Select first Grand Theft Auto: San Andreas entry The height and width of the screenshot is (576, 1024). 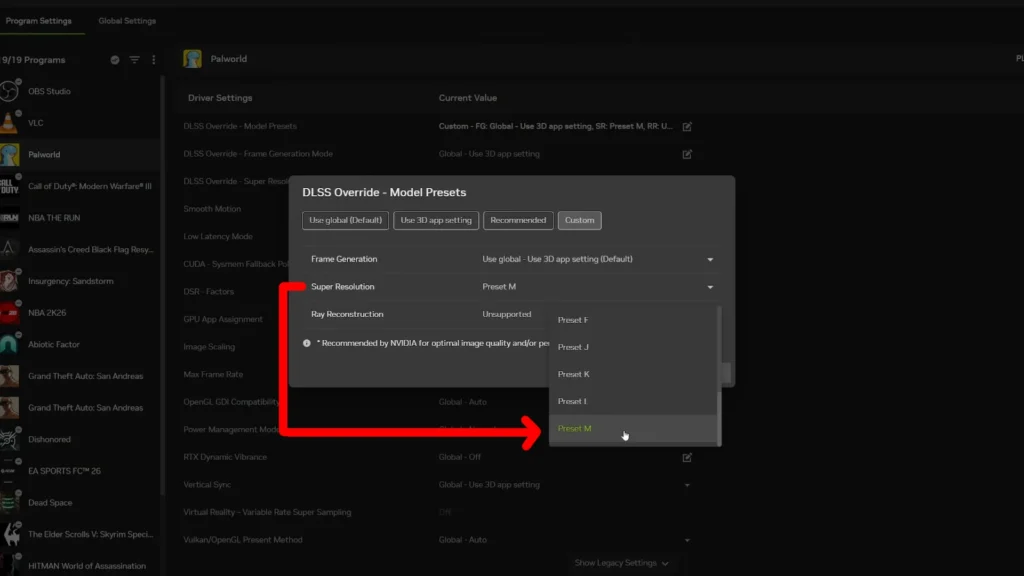tap(80, 376)
